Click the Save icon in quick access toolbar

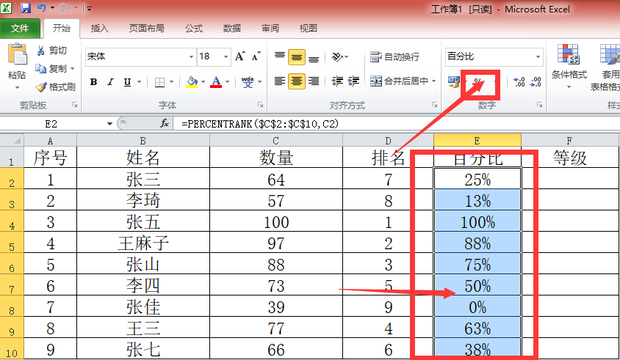pyautogui.click(x=26, y=8)
